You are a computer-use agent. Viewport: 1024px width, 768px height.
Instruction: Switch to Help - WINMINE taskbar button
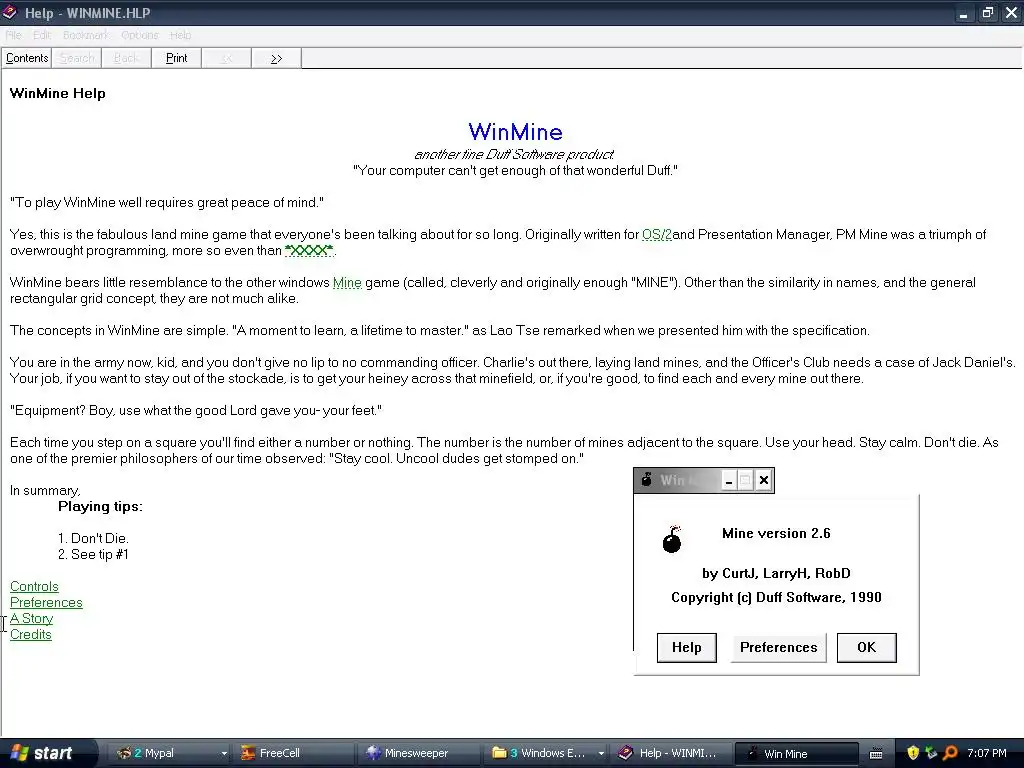point(671,753)
